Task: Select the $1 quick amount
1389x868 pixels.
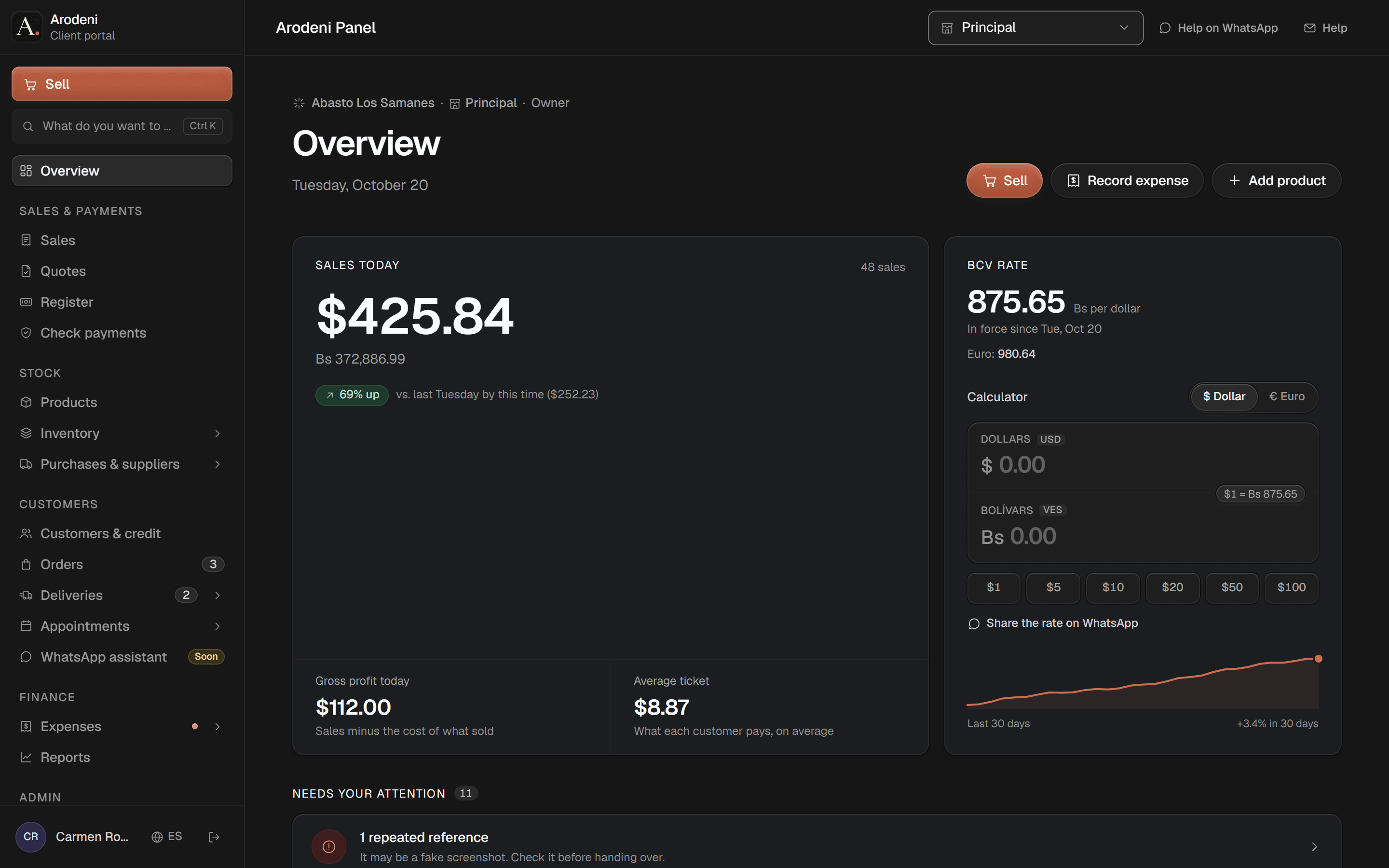Action: click(994, 587)
